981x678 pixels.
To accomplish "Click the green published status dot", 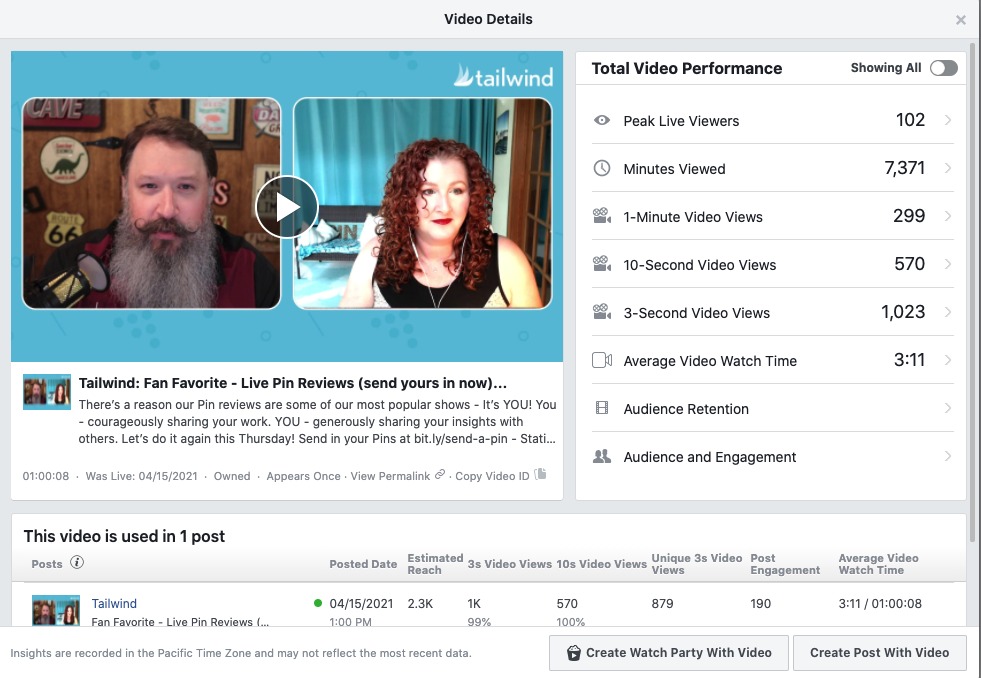I will coord(318,604).
